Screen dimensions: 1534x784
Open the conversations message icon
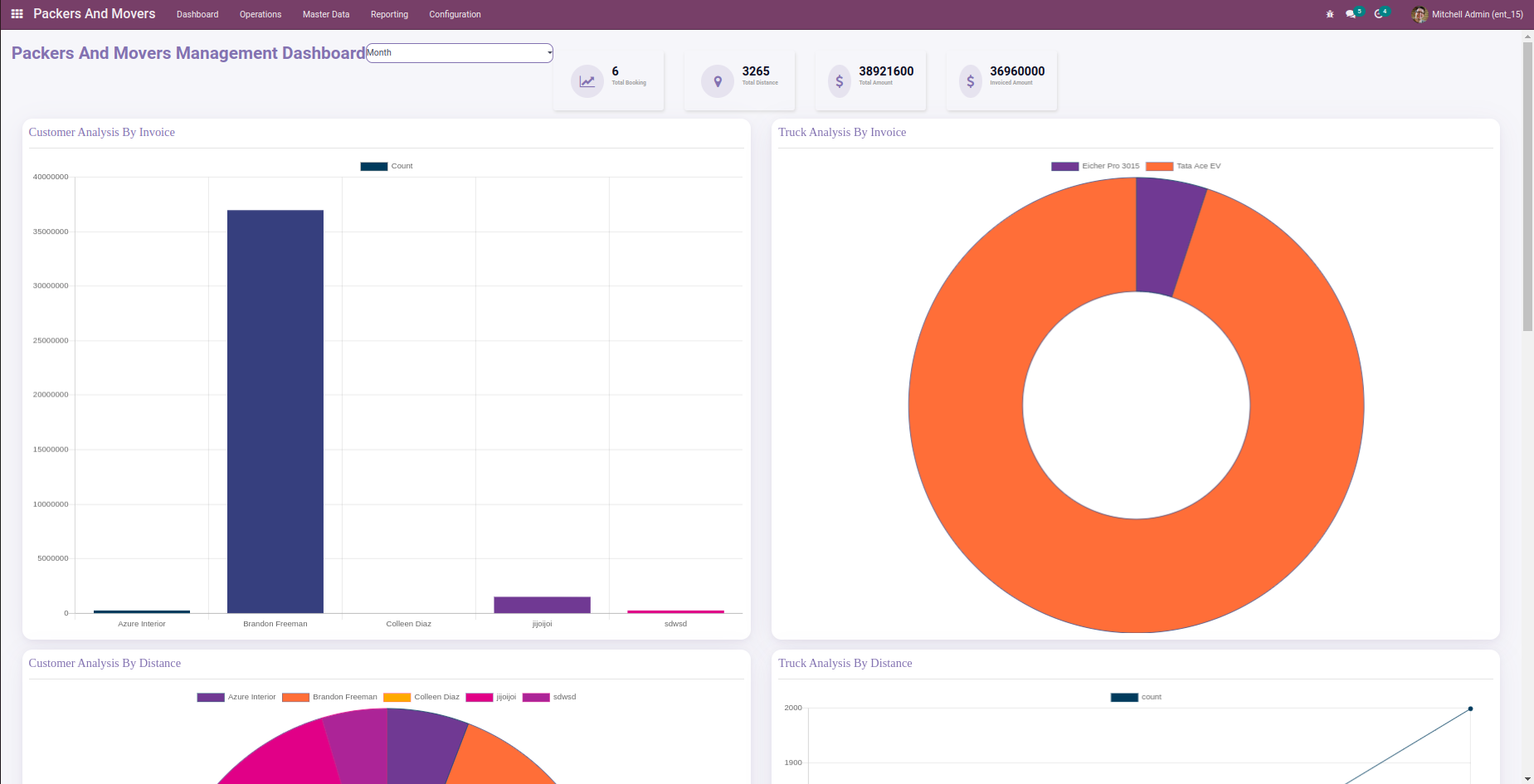[x=1351, y=14]
